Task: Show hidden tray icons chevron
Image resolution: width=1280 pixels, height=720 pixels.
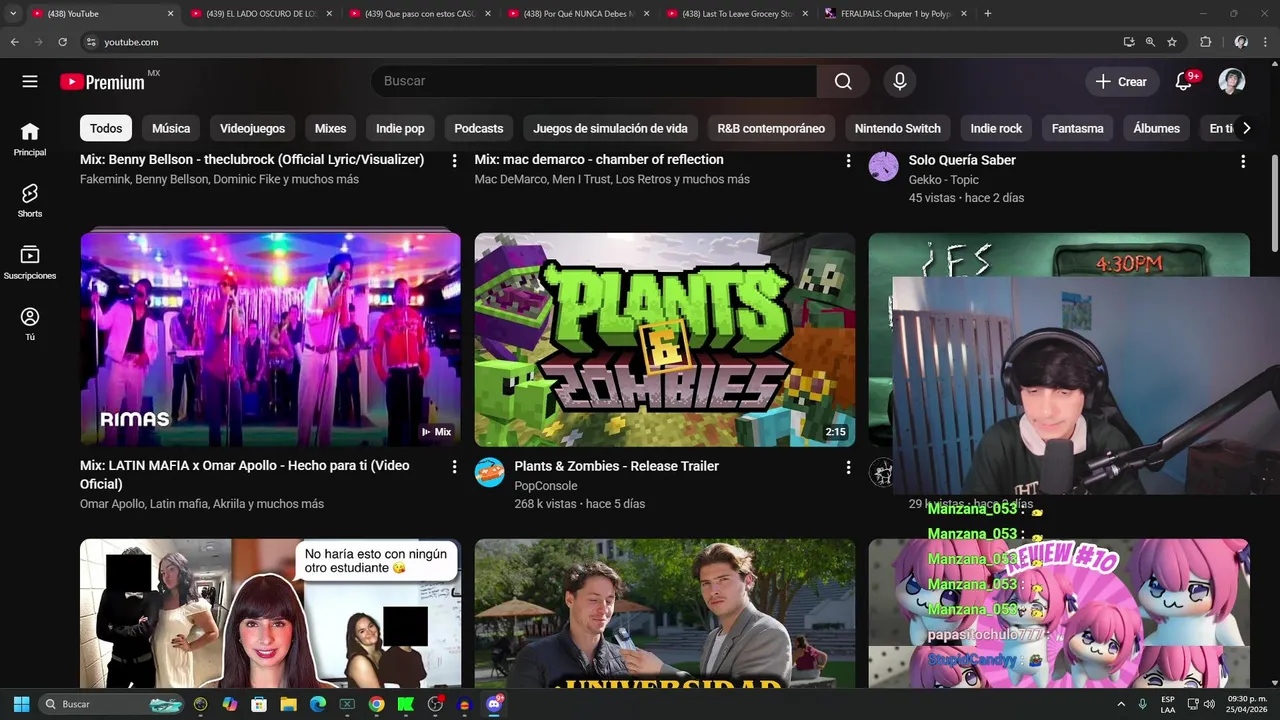Action: pyautogui.click(x=1120, y=704)
